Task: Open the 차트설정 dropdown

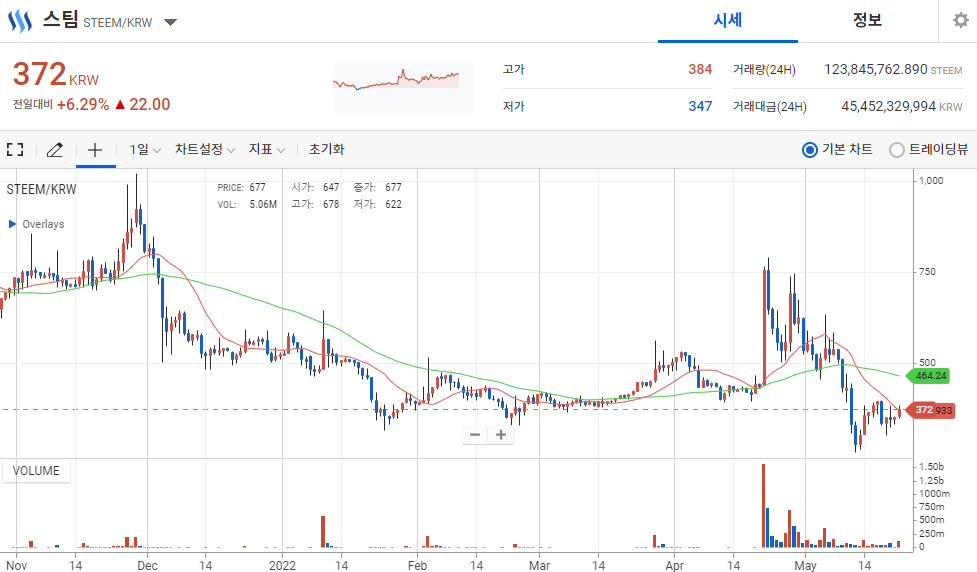Action: click(204, 150)
